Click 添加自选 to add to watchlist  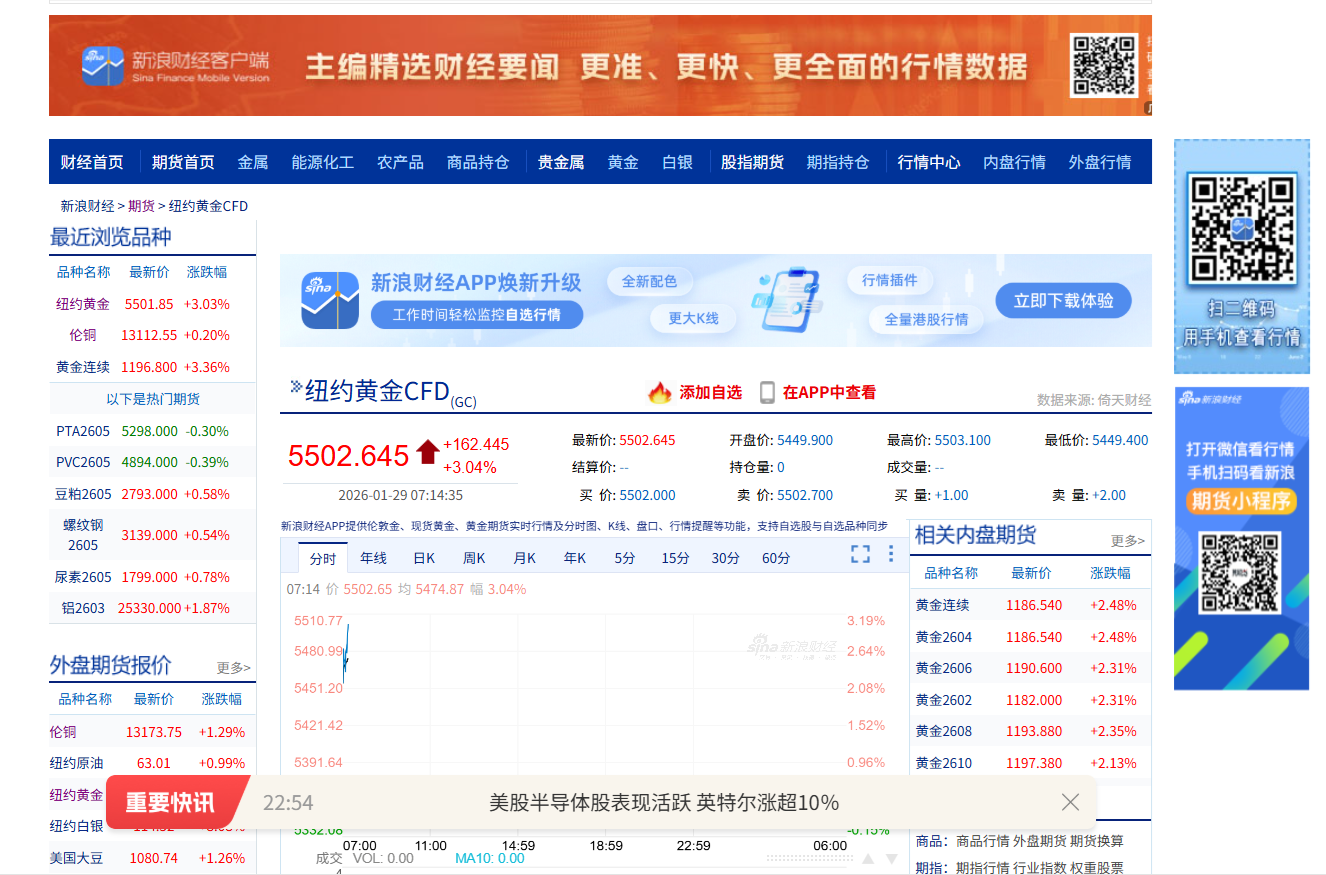point(711,393)
